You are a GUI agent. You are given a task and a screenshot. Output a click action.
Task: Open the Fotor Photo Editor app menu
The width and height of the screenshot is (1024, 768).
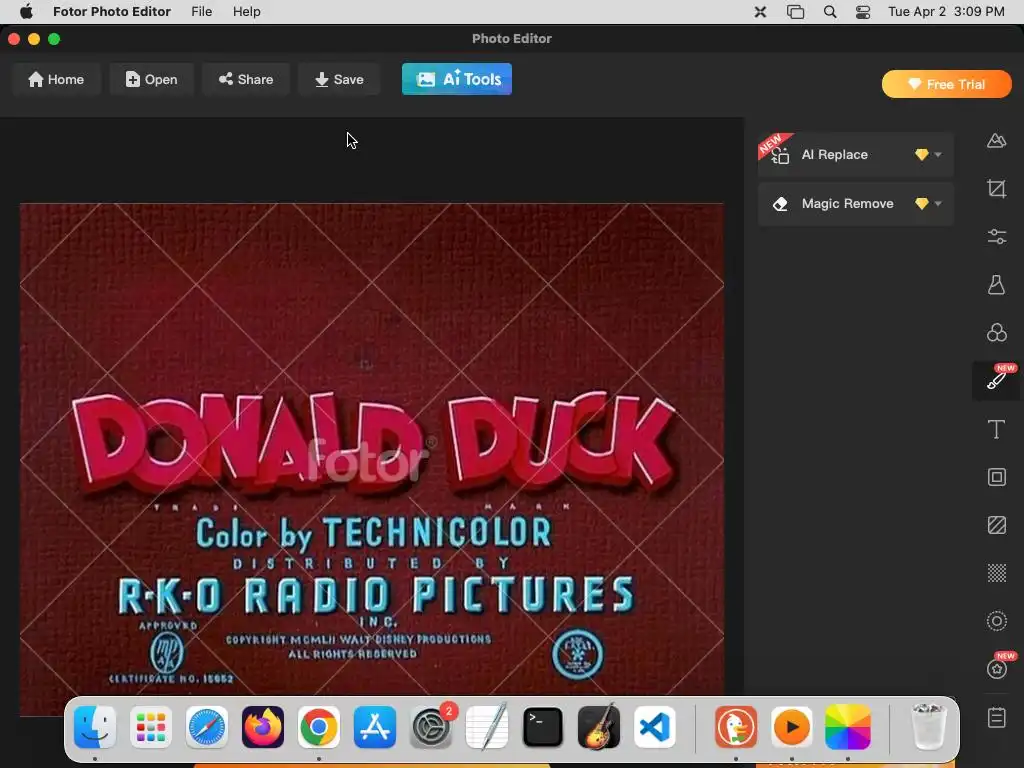click(x=112, y=12)
